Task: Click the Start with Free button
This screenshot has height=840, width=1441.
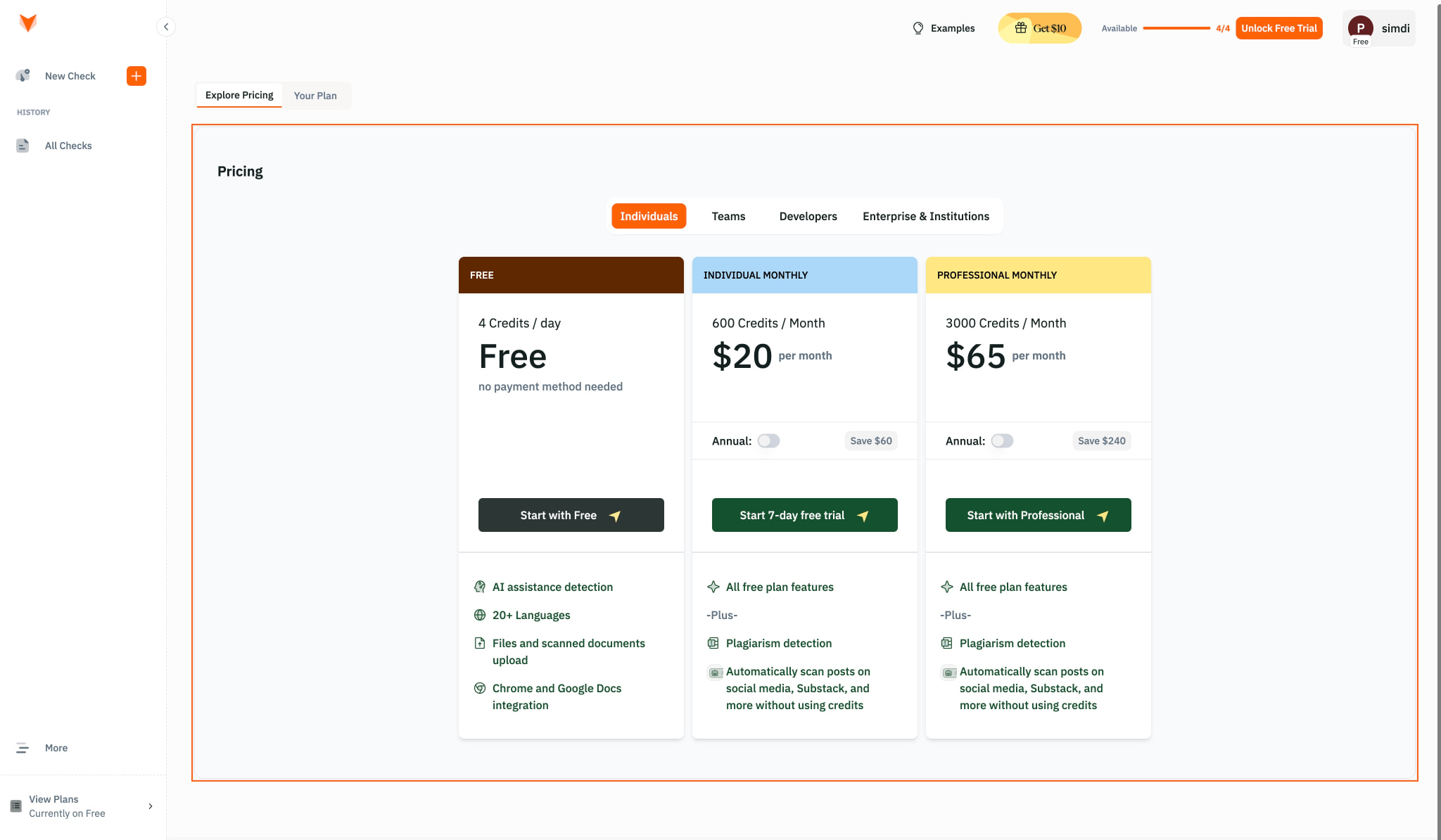Action: click(571, 515)
